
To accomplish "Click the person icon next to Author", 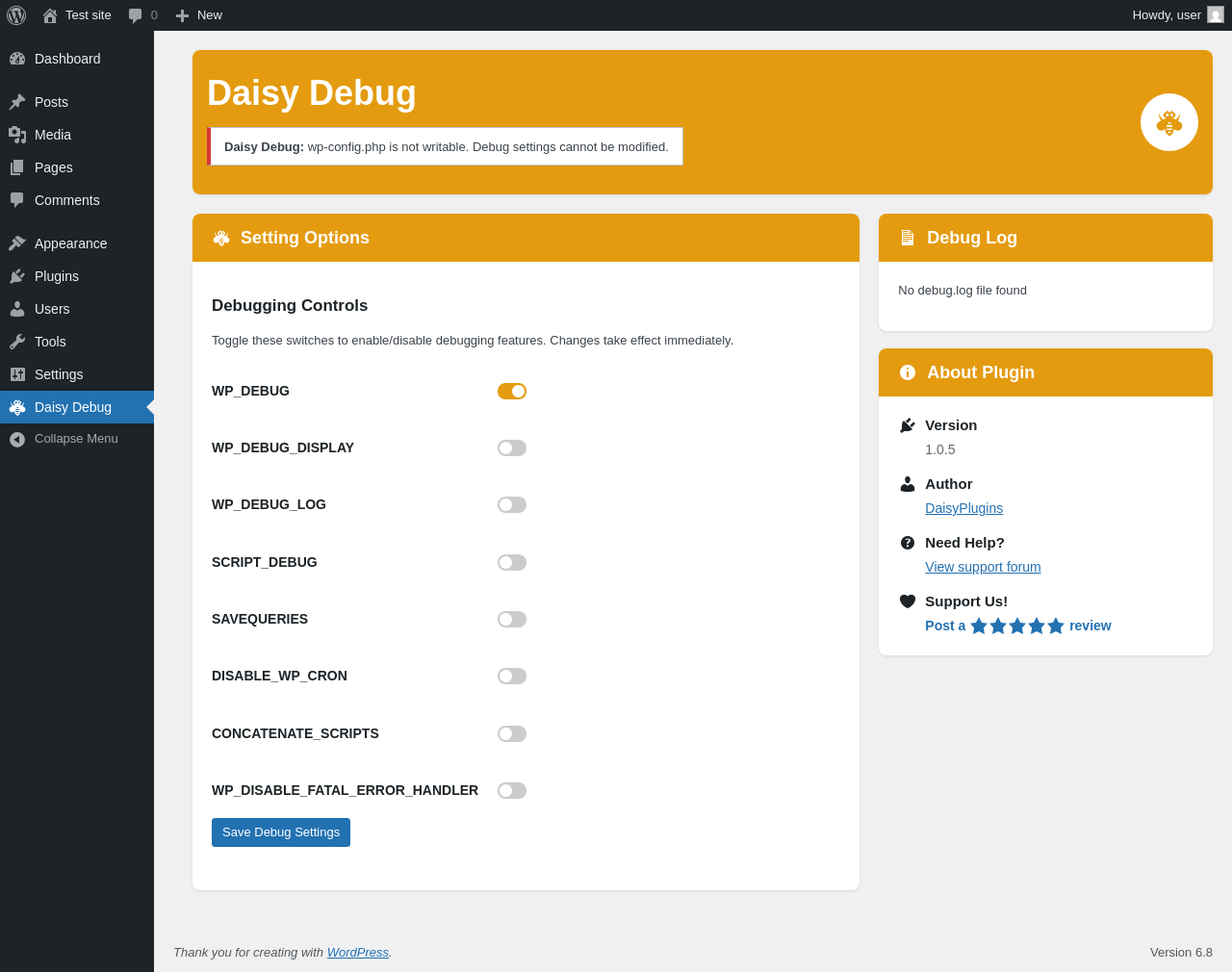I will (x=908, y=484).
